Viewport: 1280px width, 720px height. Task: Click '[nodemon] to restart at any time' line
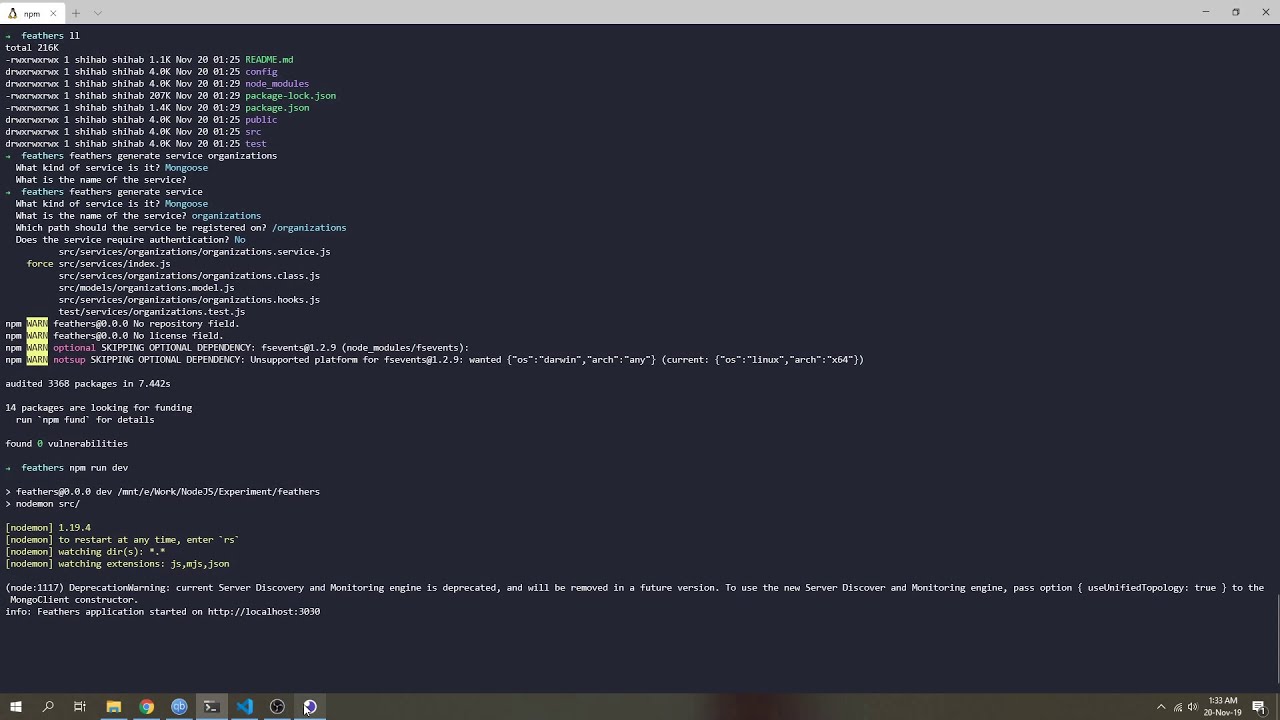122,540
